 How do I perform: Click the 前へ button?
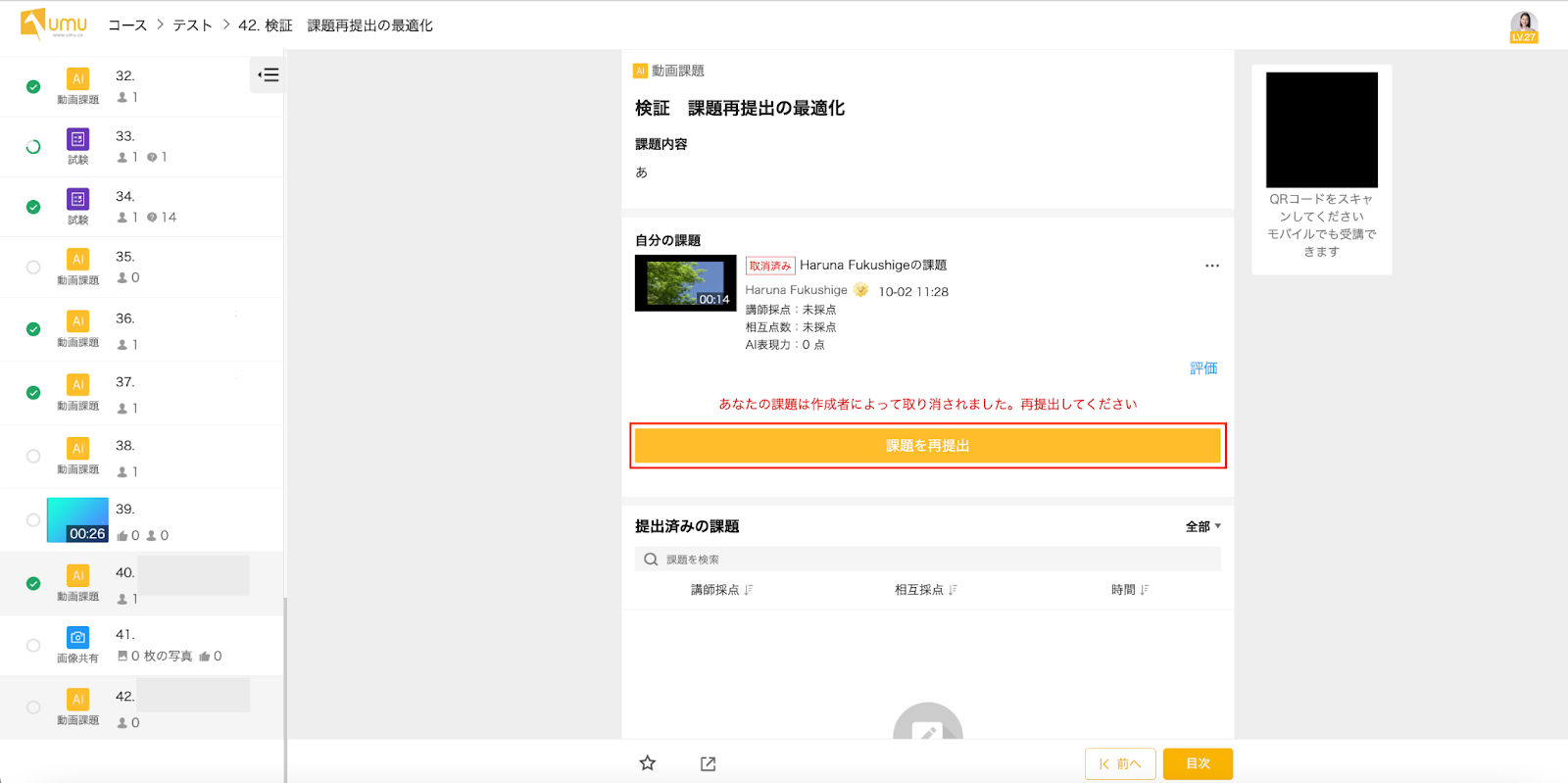coord(1120,763)
